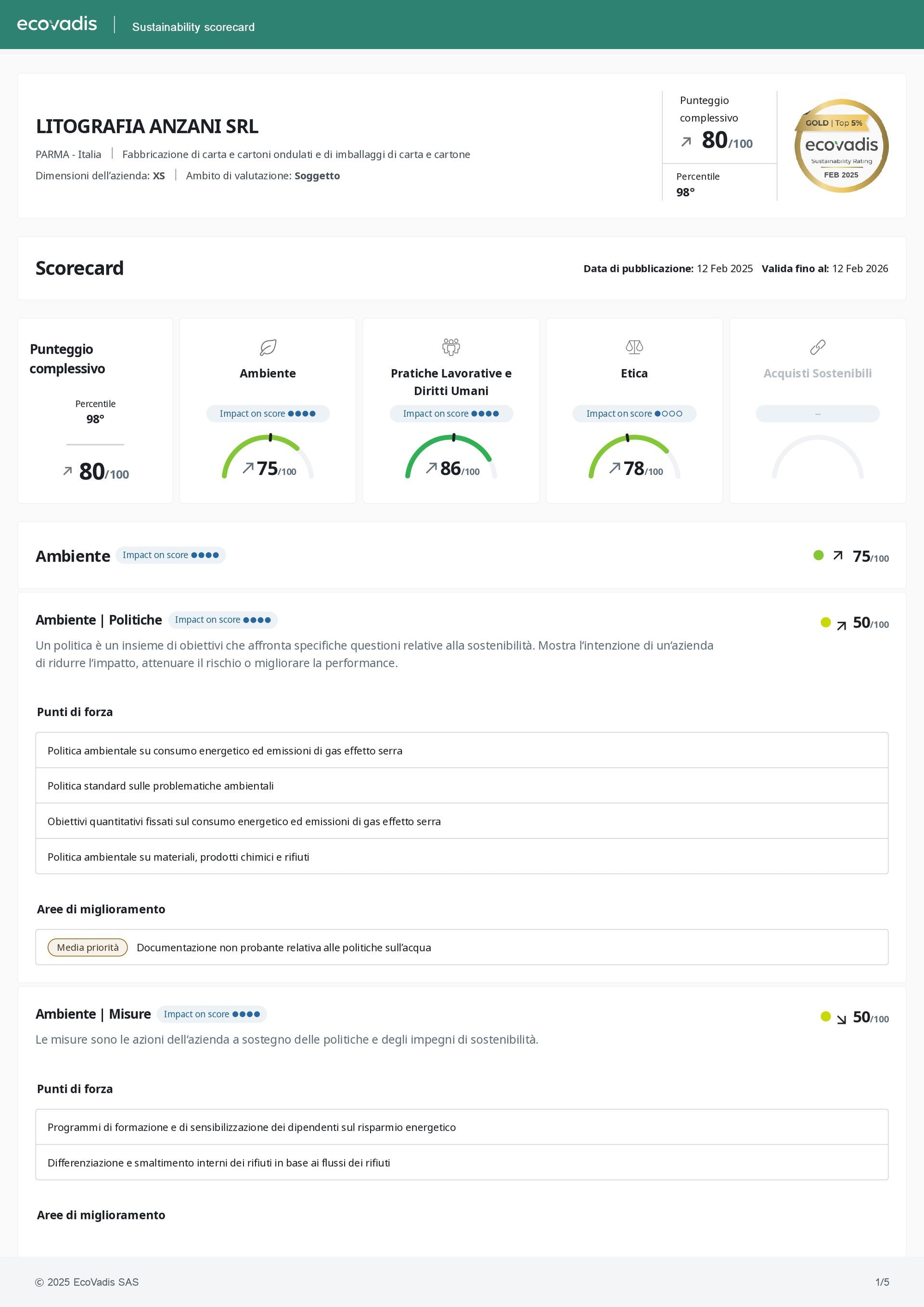Image resolution: width=924 pixels, height=1307 pixels.
Task: Click the trend arrow beside the 80/100 header score
Action: coord(686,142)
